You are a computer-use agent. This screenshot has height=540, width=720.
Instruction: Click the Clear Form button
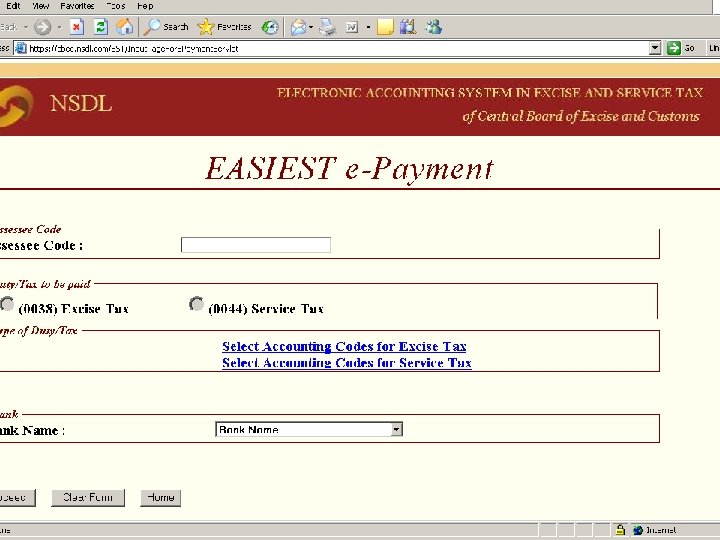[88, 498]
